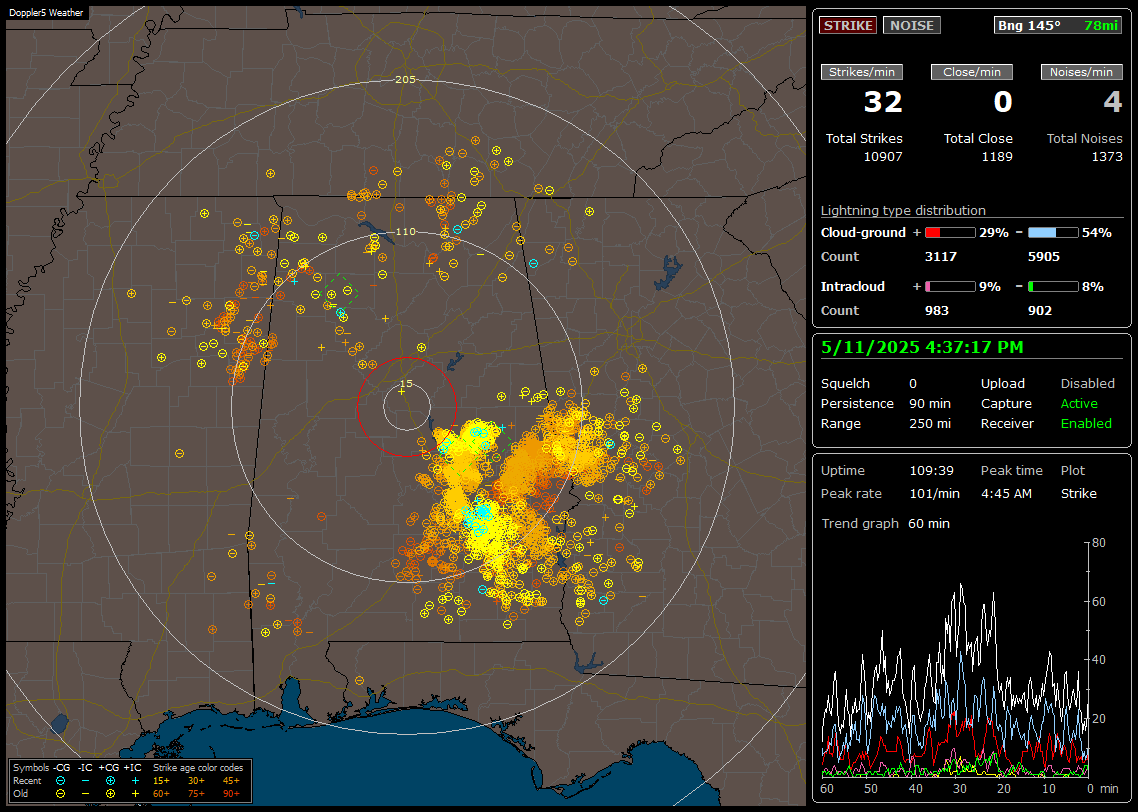Click the Noises/min label box

tap(1081, 72)
